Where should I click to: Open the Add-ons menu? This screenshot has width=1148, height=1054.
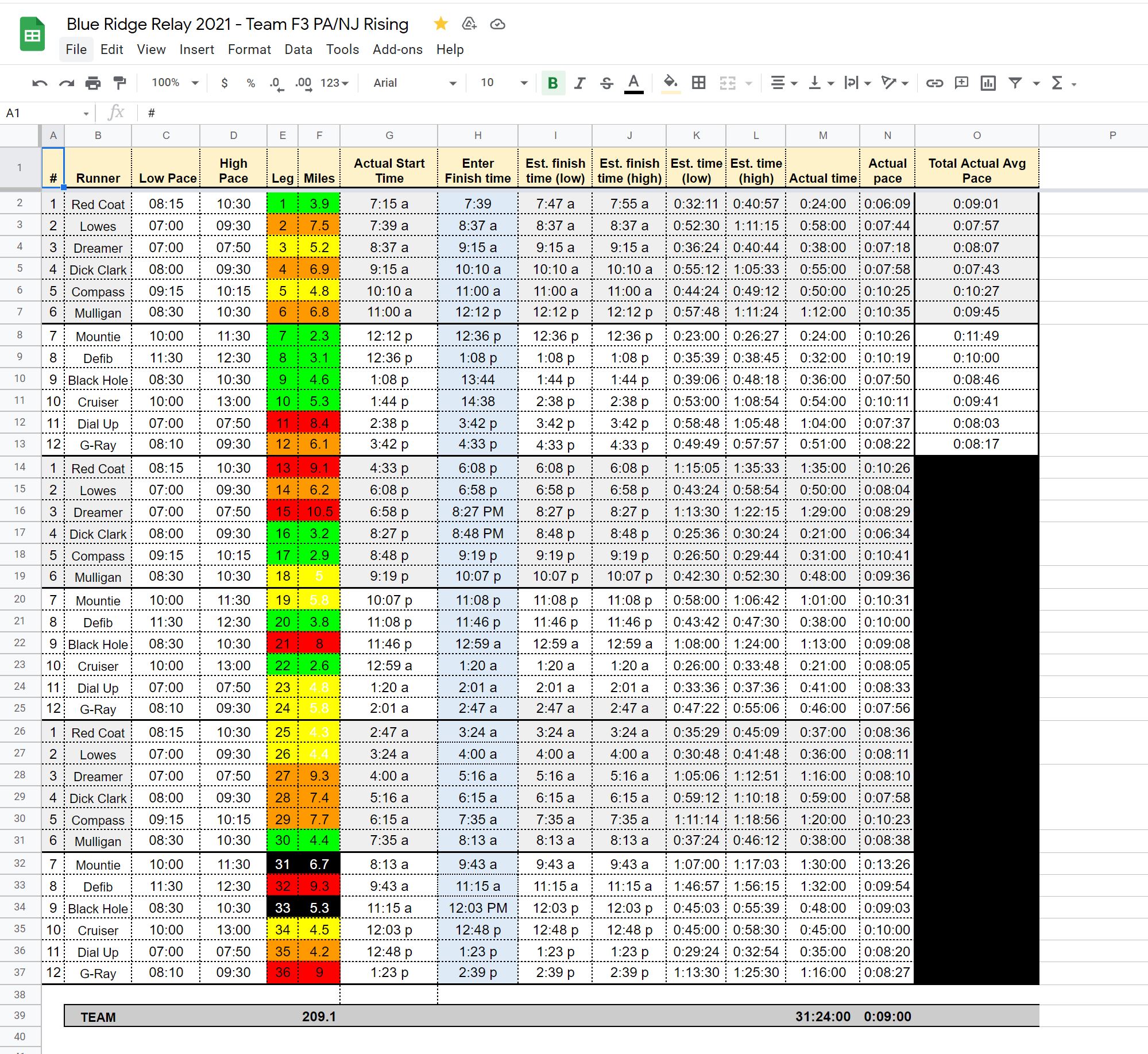pyautogui.click(x=397, y=49)
